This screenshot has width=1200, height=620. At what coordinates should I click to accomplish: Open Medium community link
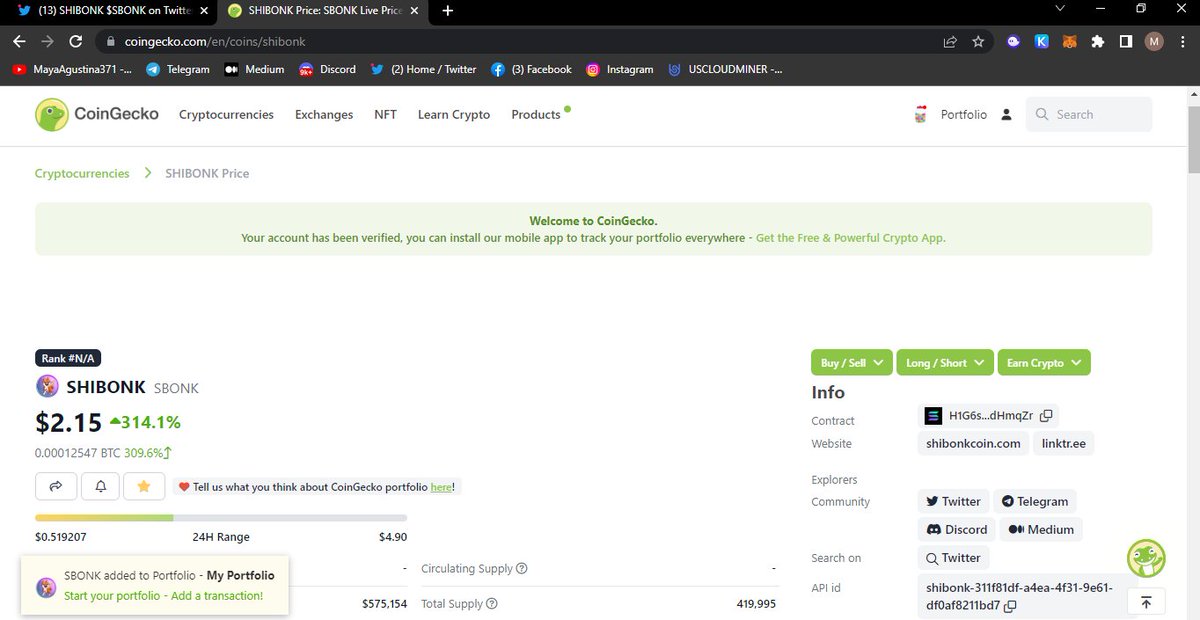[1041, 529]
